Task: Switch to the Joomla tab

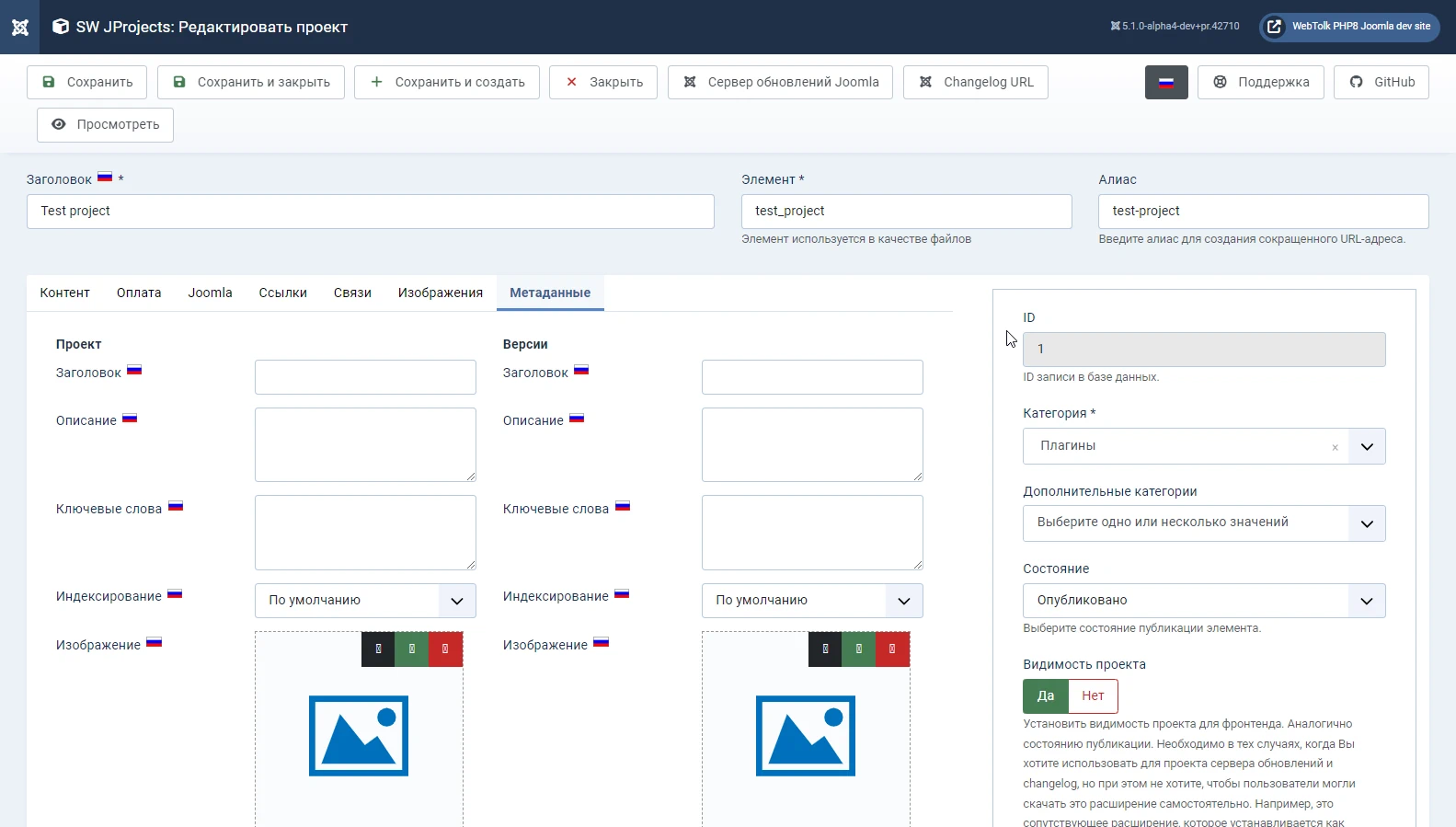Action: tap(210, 293)
